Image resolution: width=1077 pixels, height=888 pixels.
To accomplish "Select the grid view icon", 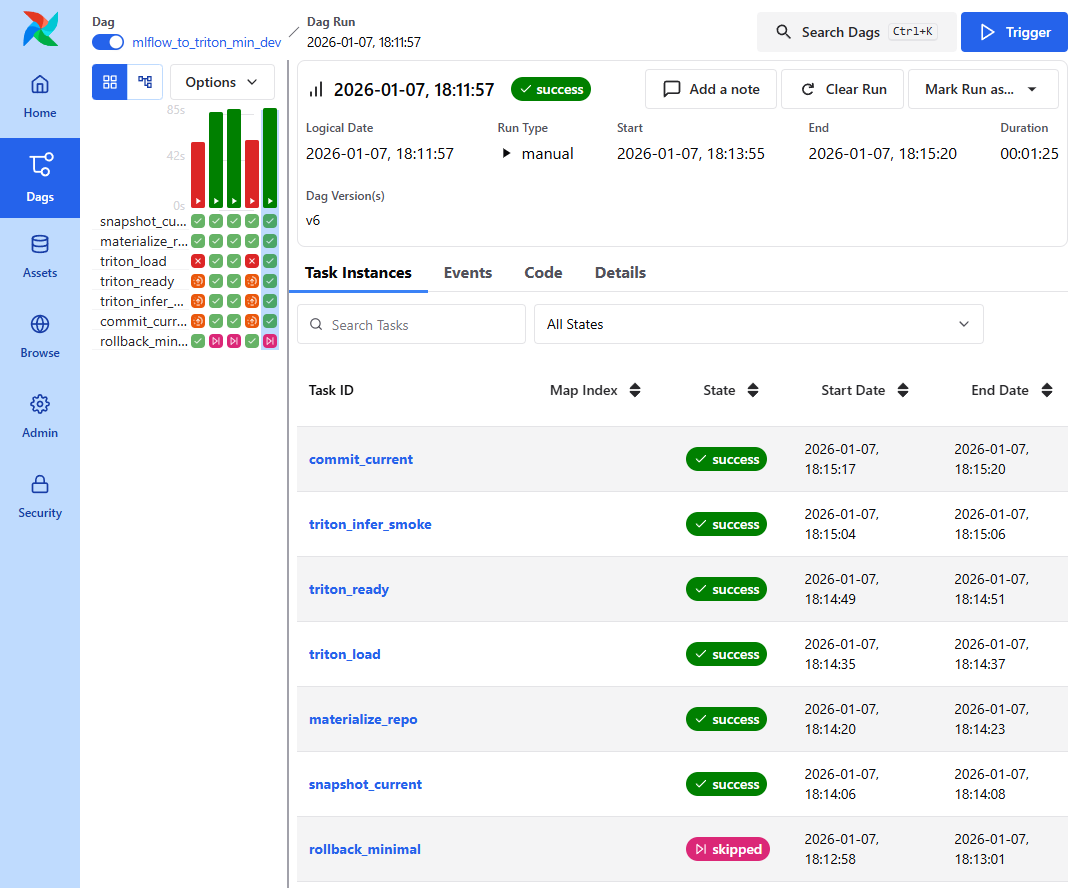I will [x=110, y=82].
